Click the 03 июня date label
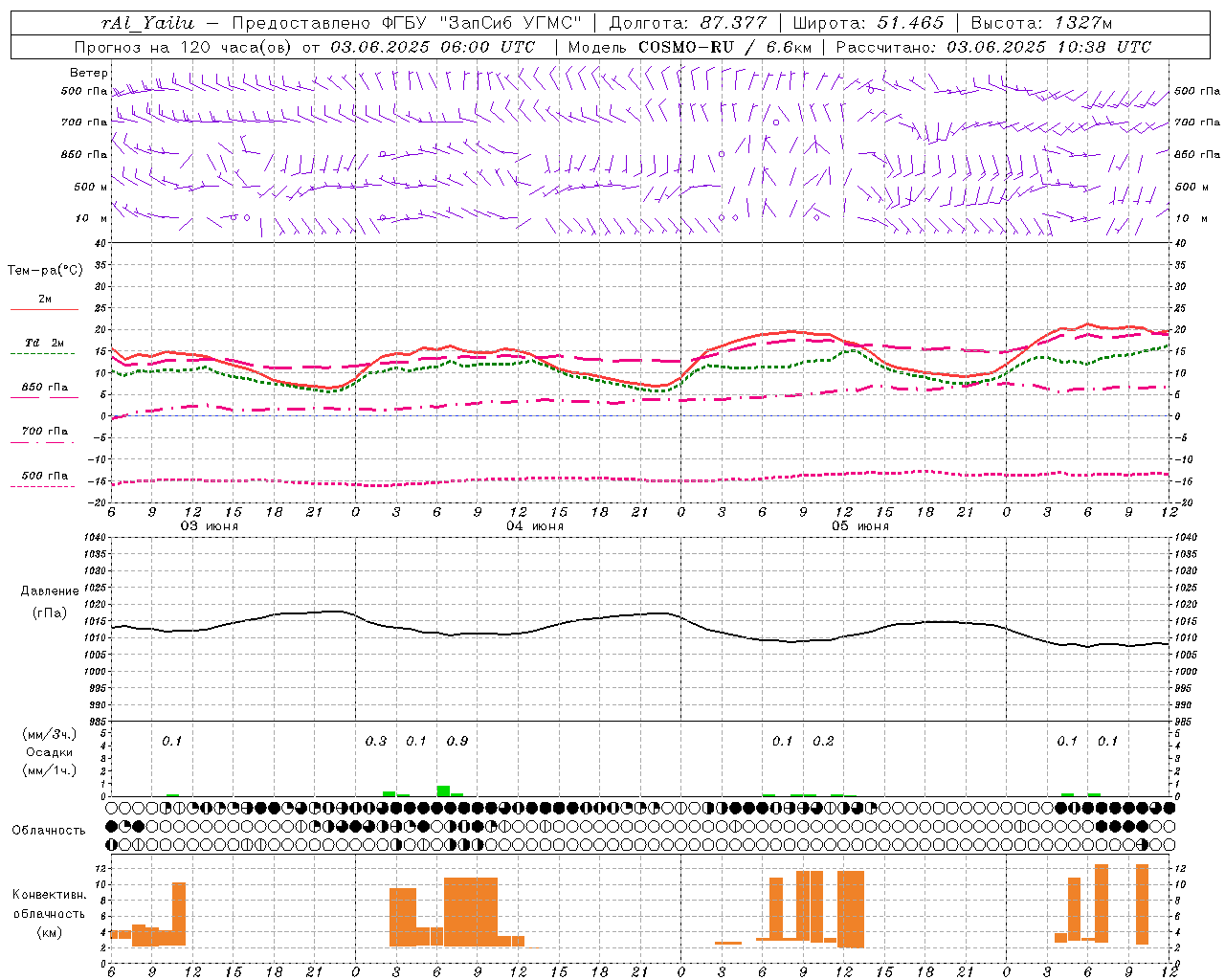1225x980 pixels. [x=210, y=525]
